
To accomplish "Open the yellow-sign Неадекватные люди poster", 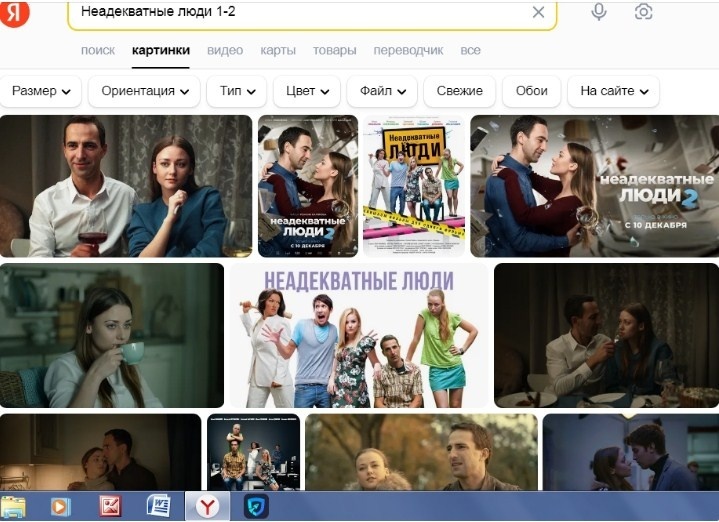I will 414,186.
